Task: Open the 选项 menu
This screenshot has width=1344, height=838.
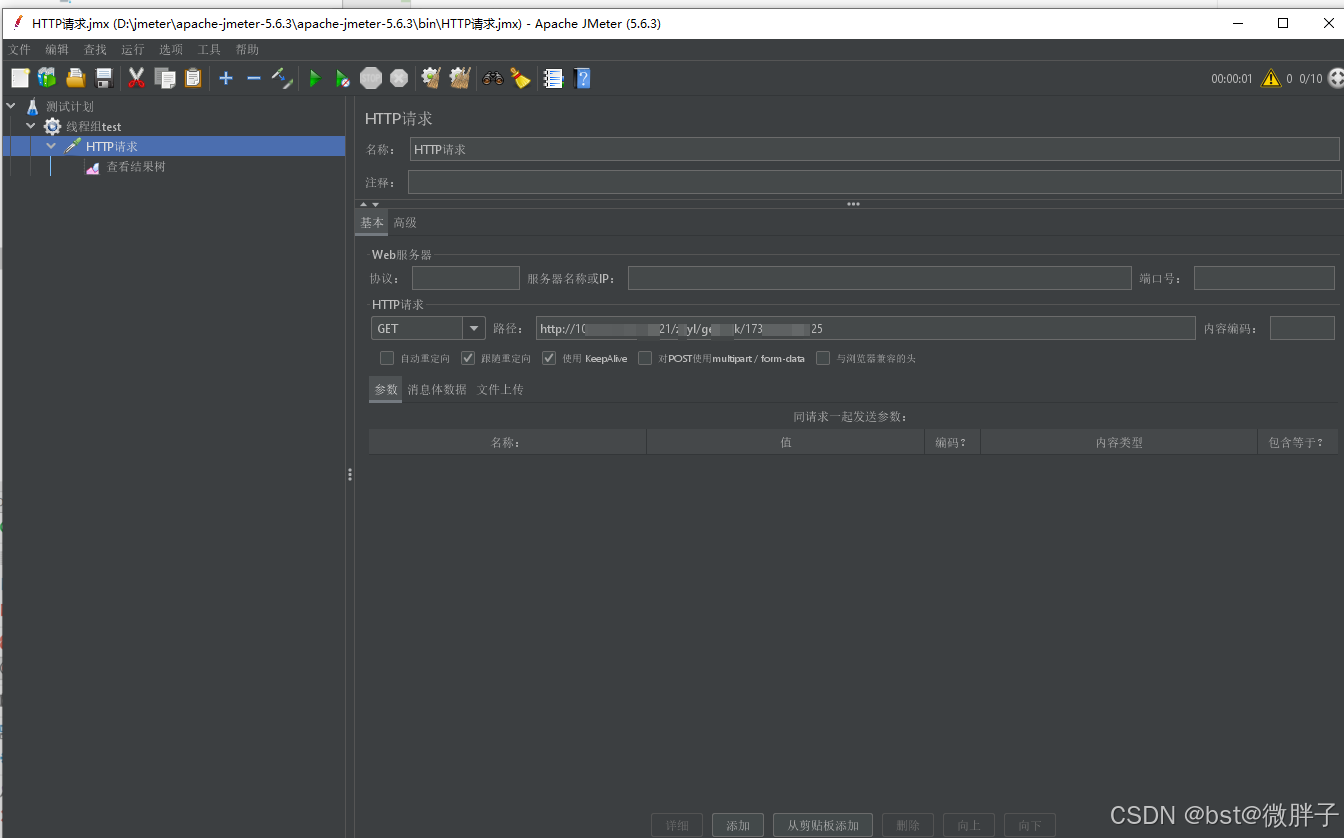Action: tap(171, 49)
